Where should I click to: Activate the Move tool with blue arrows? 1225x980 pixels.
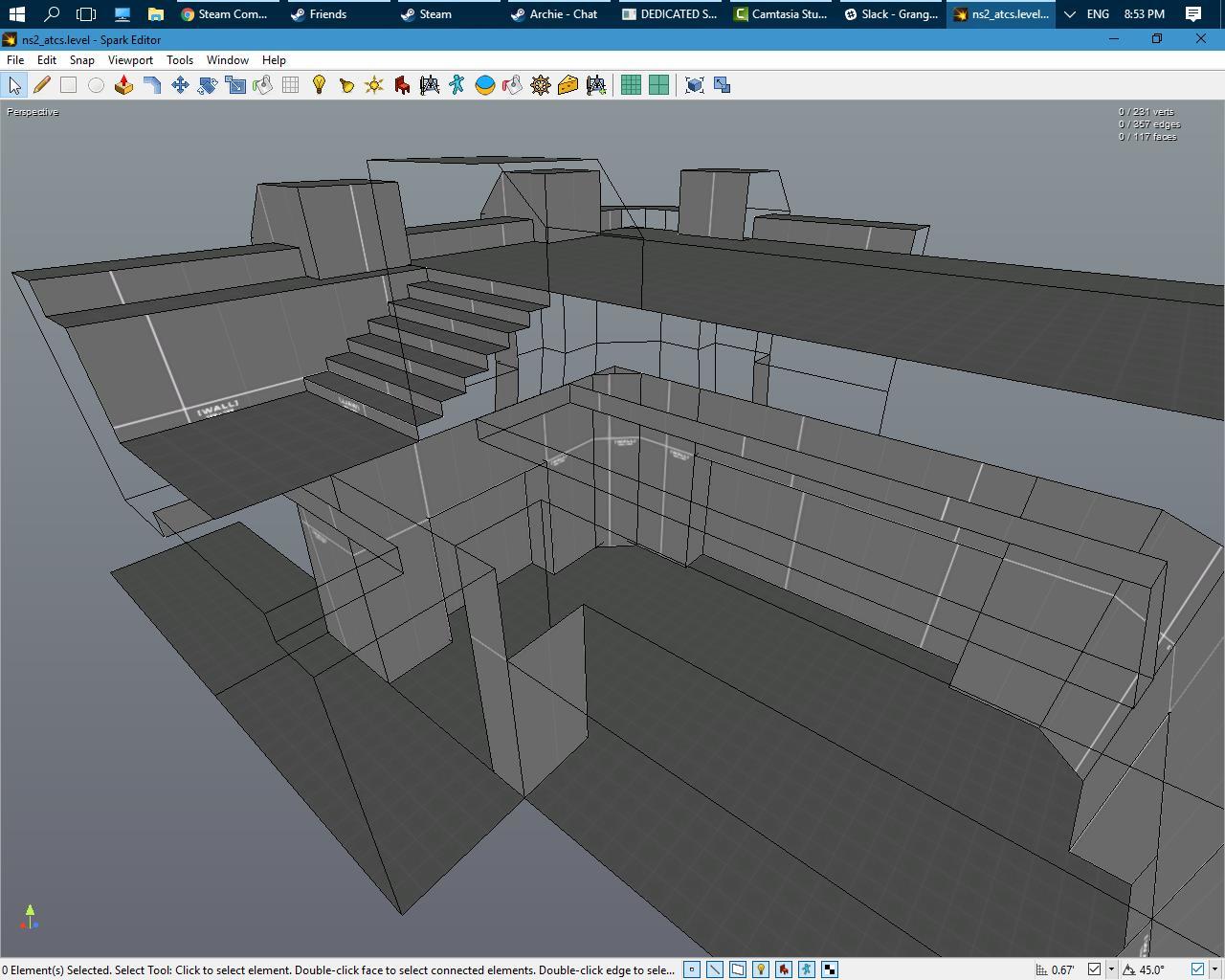[180, 85]
